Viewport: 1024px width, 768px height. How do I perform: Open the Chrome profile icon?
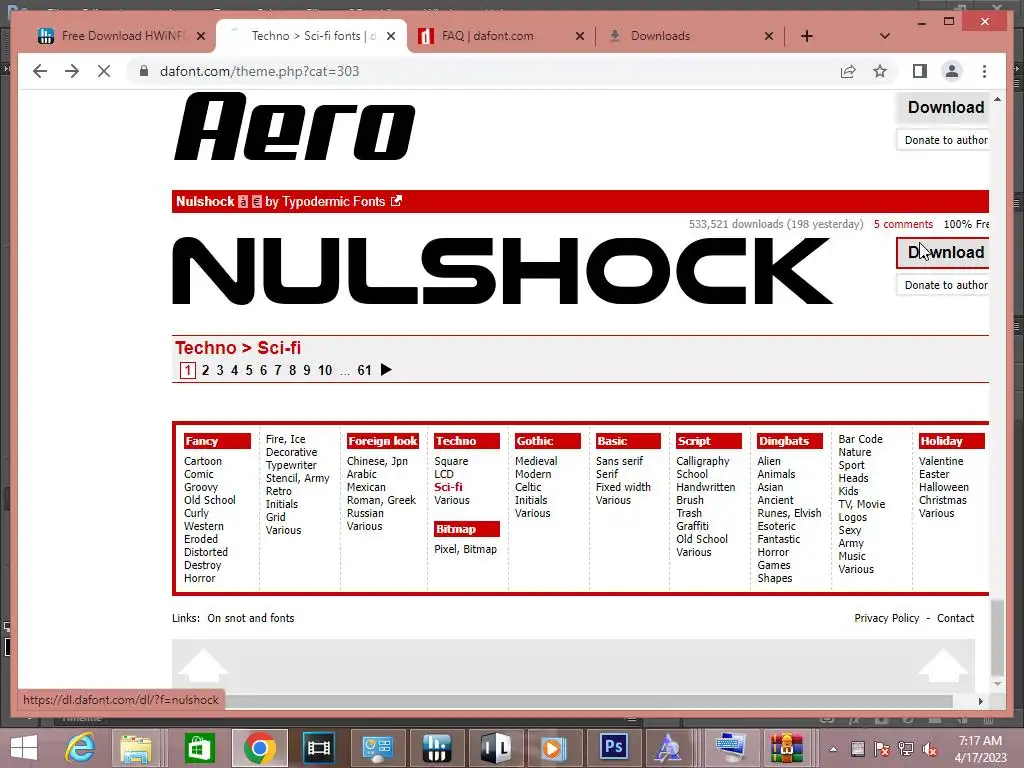coord(952,71)
